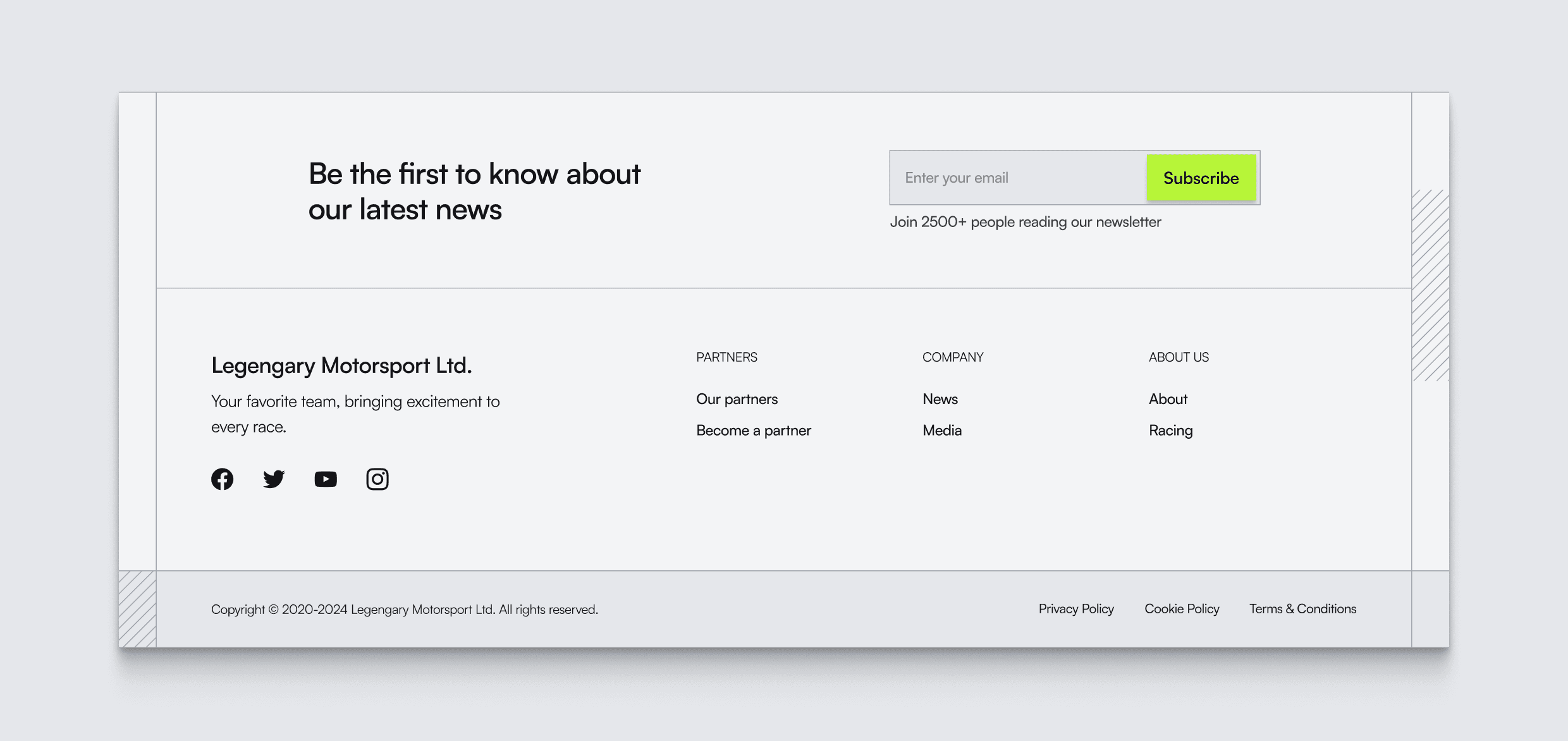Click the ABOUT US column heading
The height and width of the screenshot is (741, 1568).
tap(1179, 357)
